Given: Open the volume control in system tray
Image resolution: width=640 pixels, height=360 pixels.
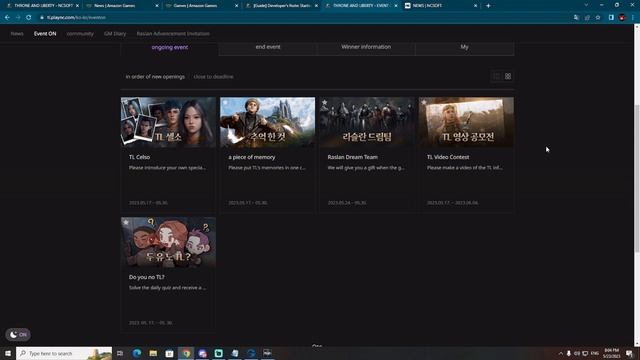Looking at the screenshot, I should coord(577,353).
